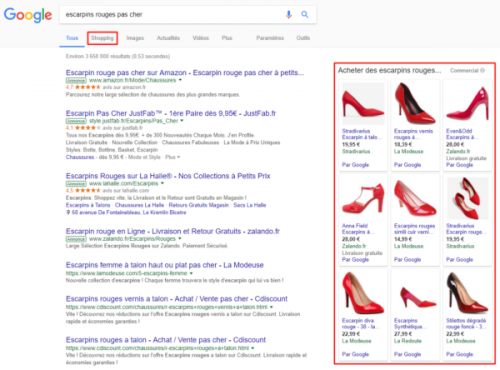The width and height of the screenshot is (500, 370).
Task: Open Retours Gratuits Magasin sitelink
Action: [x=199, y=205]
